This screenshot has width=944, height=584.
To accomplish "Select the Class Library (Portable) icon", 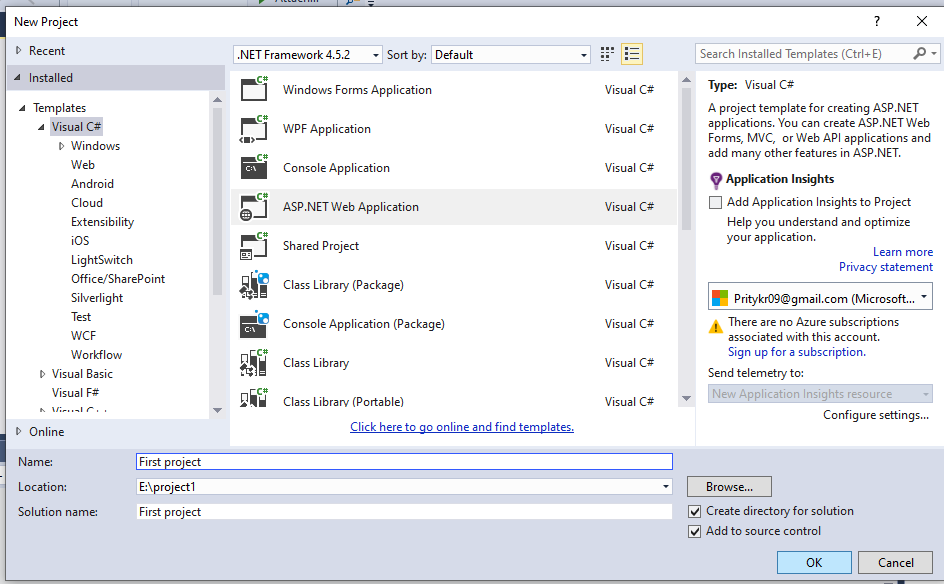I will click(254, 397).
